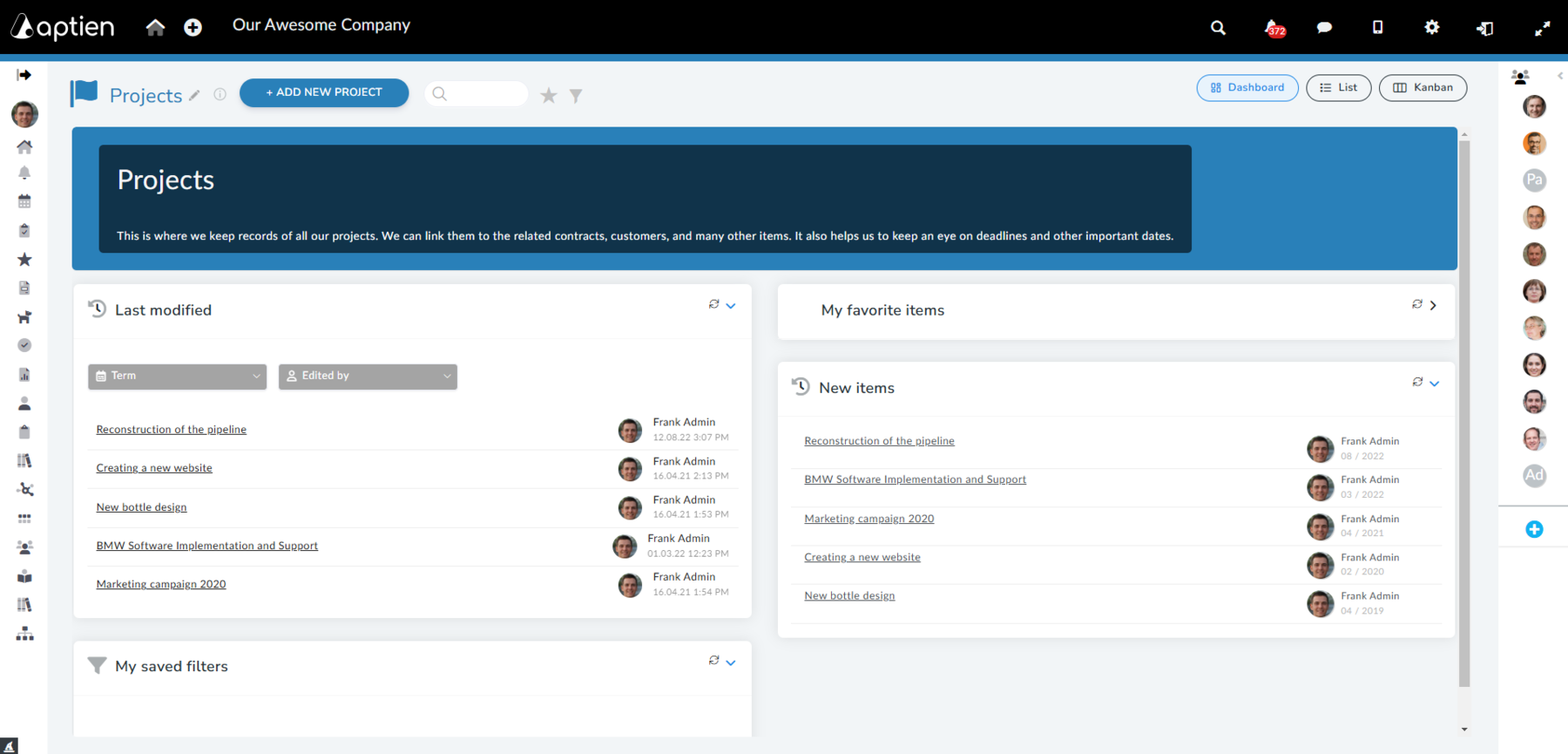The width and height of the screenshot is (1568, 754).
Task: Open the bell icon in left sidebar
Action: (x=24, y=173)
